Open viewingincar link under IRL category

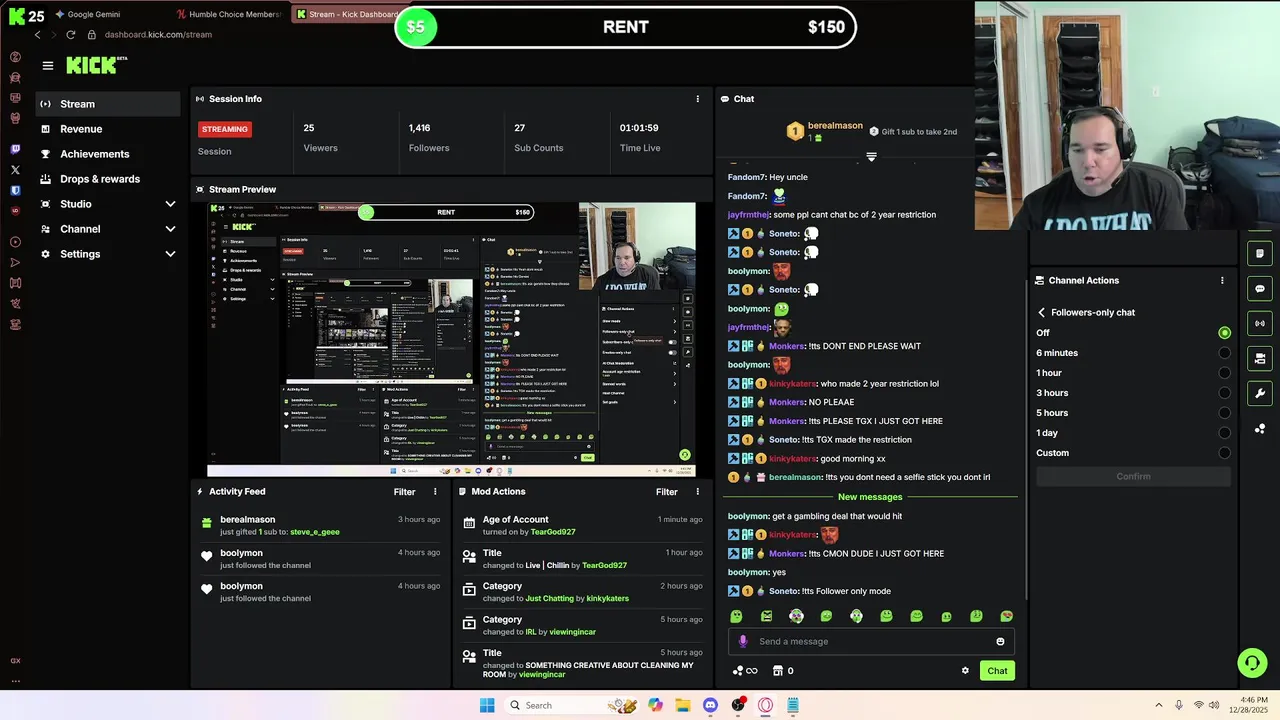572,632
